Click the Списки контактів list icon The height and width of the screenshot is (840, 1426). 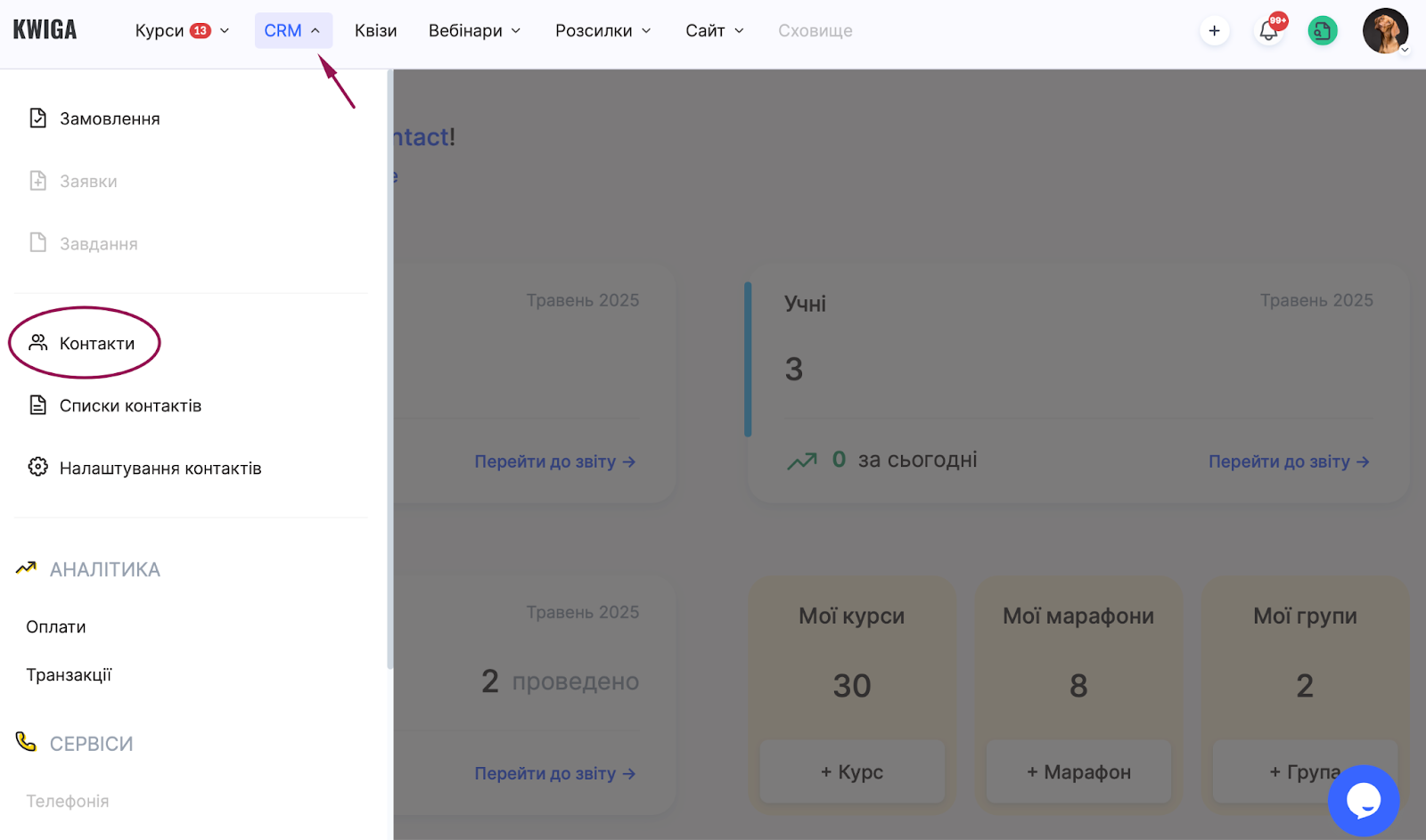[x=37, y=405]
